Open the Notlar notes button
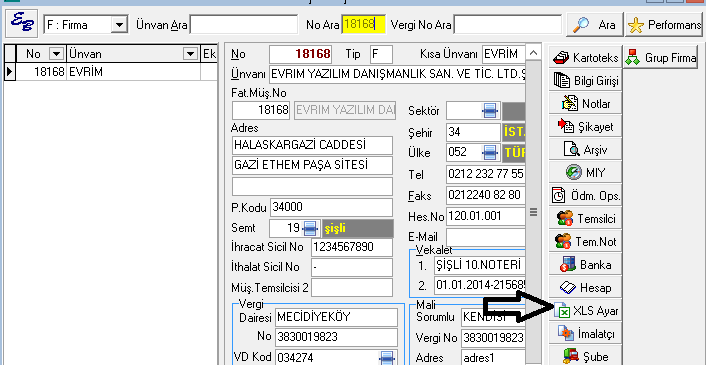Viewport: 706px width, 365px height. click(585, 104)
